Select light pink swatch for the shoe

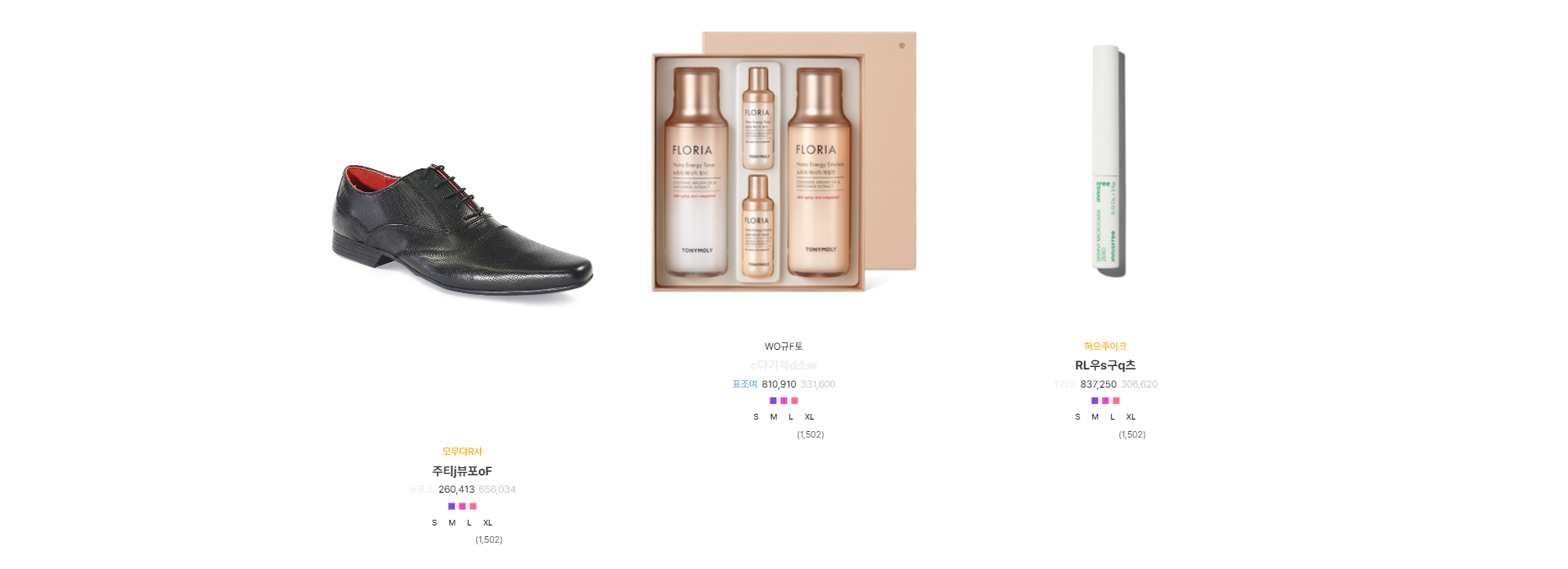473,507
